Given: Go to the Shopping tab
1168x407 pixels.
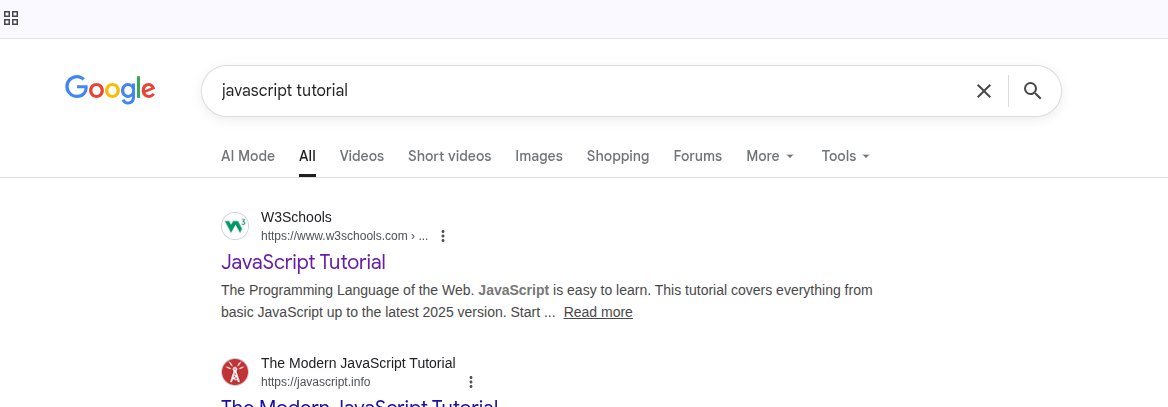Looking at the screenshot, I should pyautogui.click(x=617, y=156).
